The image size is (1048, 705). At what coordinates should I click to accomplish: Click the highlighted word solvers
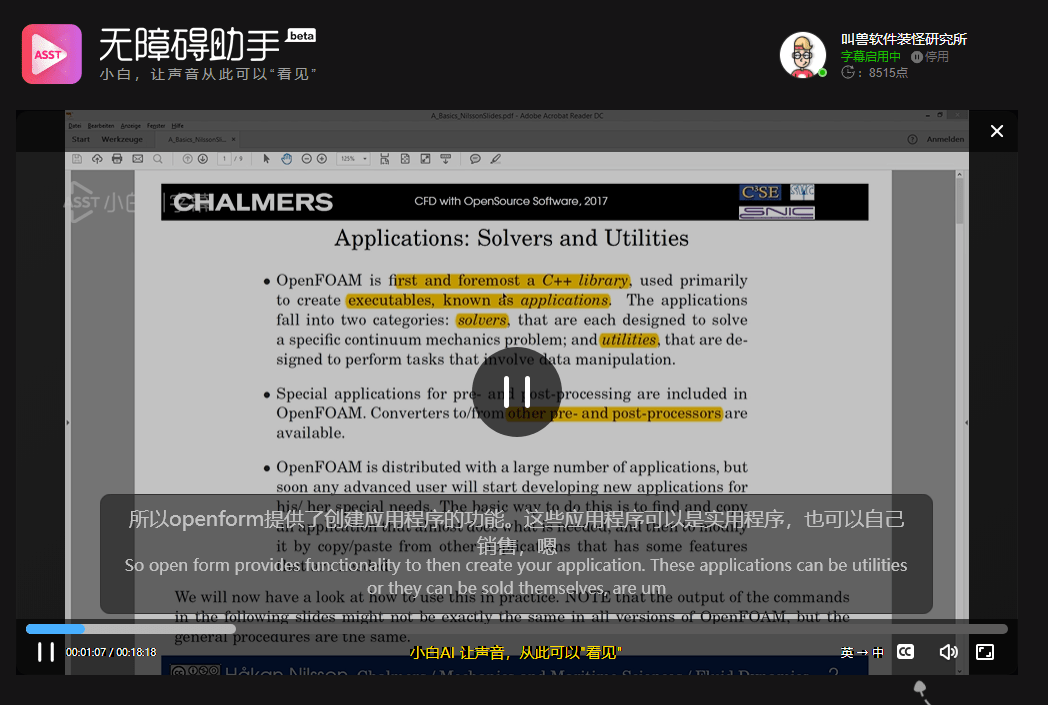(x=482, y=320)
